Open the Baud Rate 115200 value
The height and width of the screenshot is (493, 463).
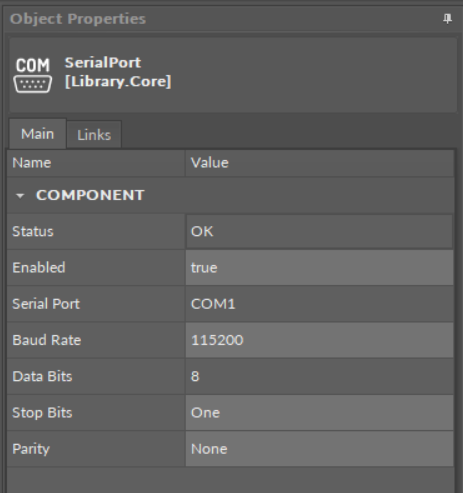click(x=319, y=340)
